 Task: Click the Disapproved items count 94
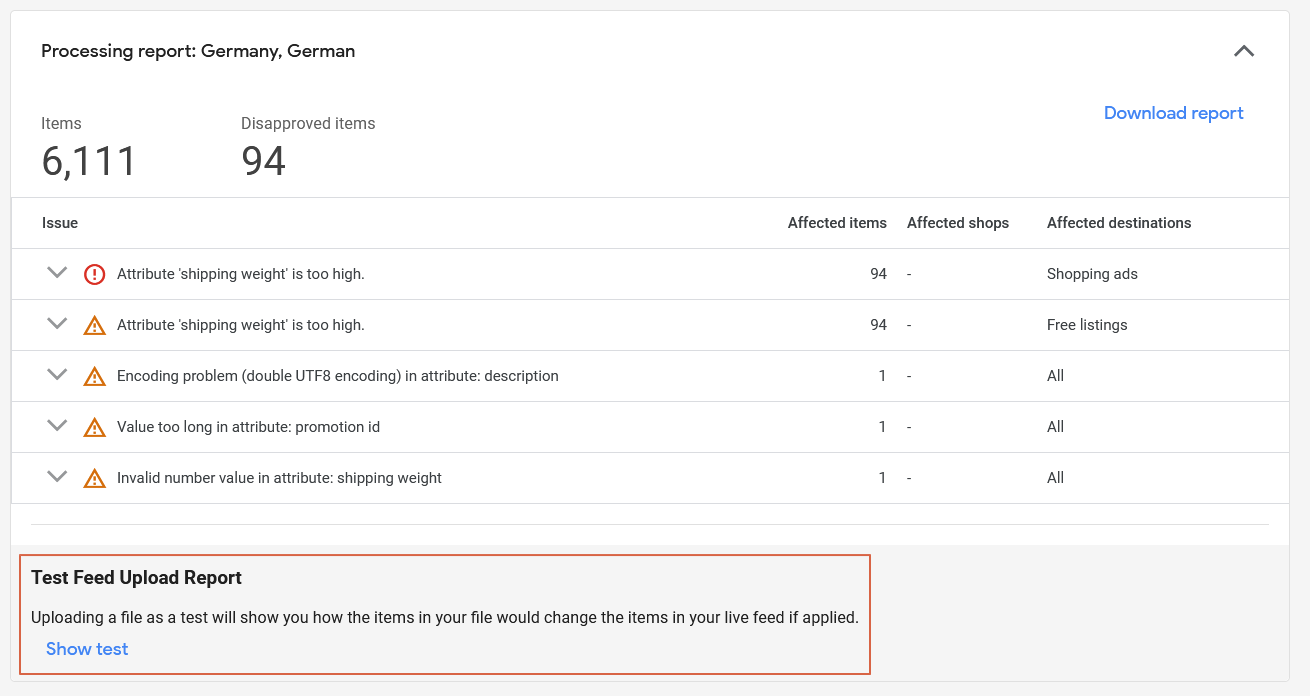pos(264,161)
